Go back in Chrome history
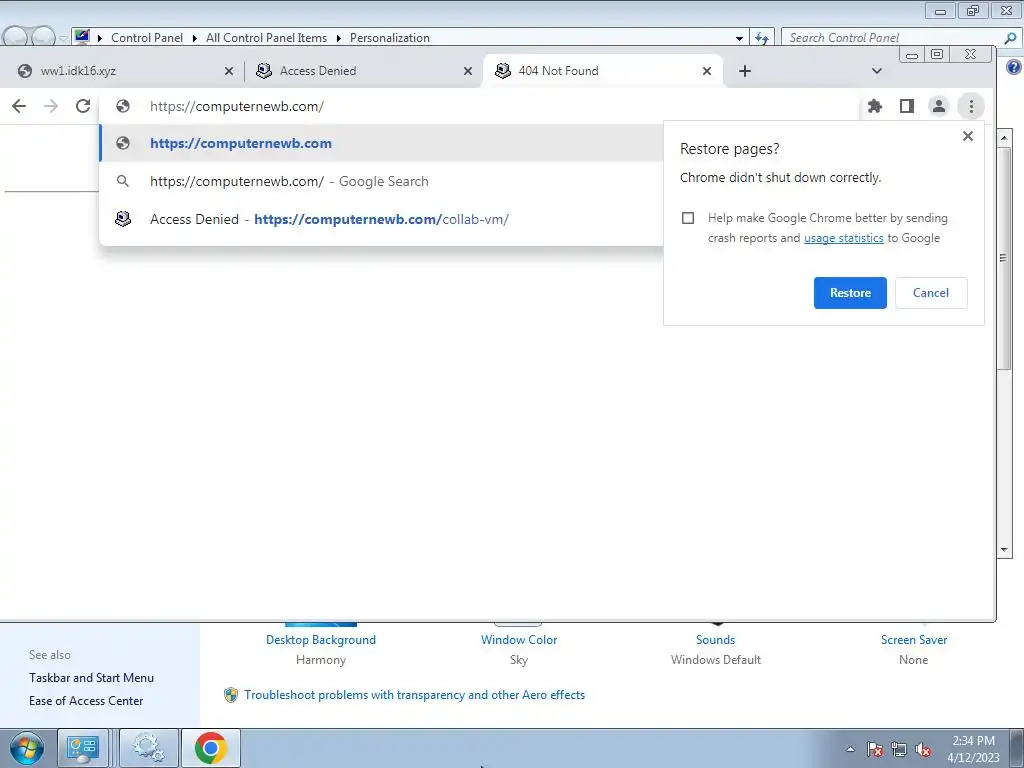 coord(19,106)
